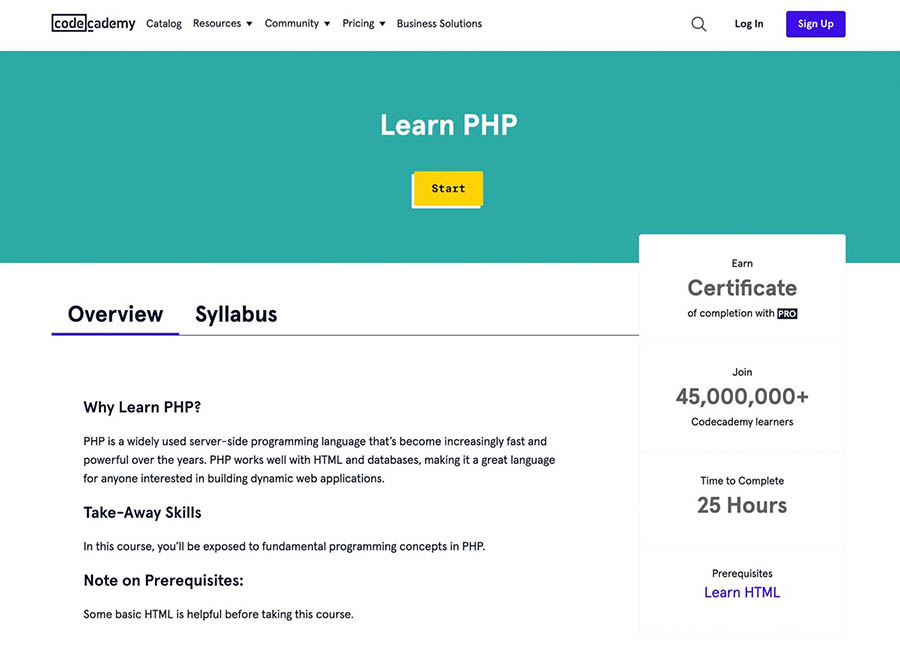The width and height of the screenshot is (900, 668).
Task: Click the Log In link
Action: pyautogui.click(x=748, y=24)
